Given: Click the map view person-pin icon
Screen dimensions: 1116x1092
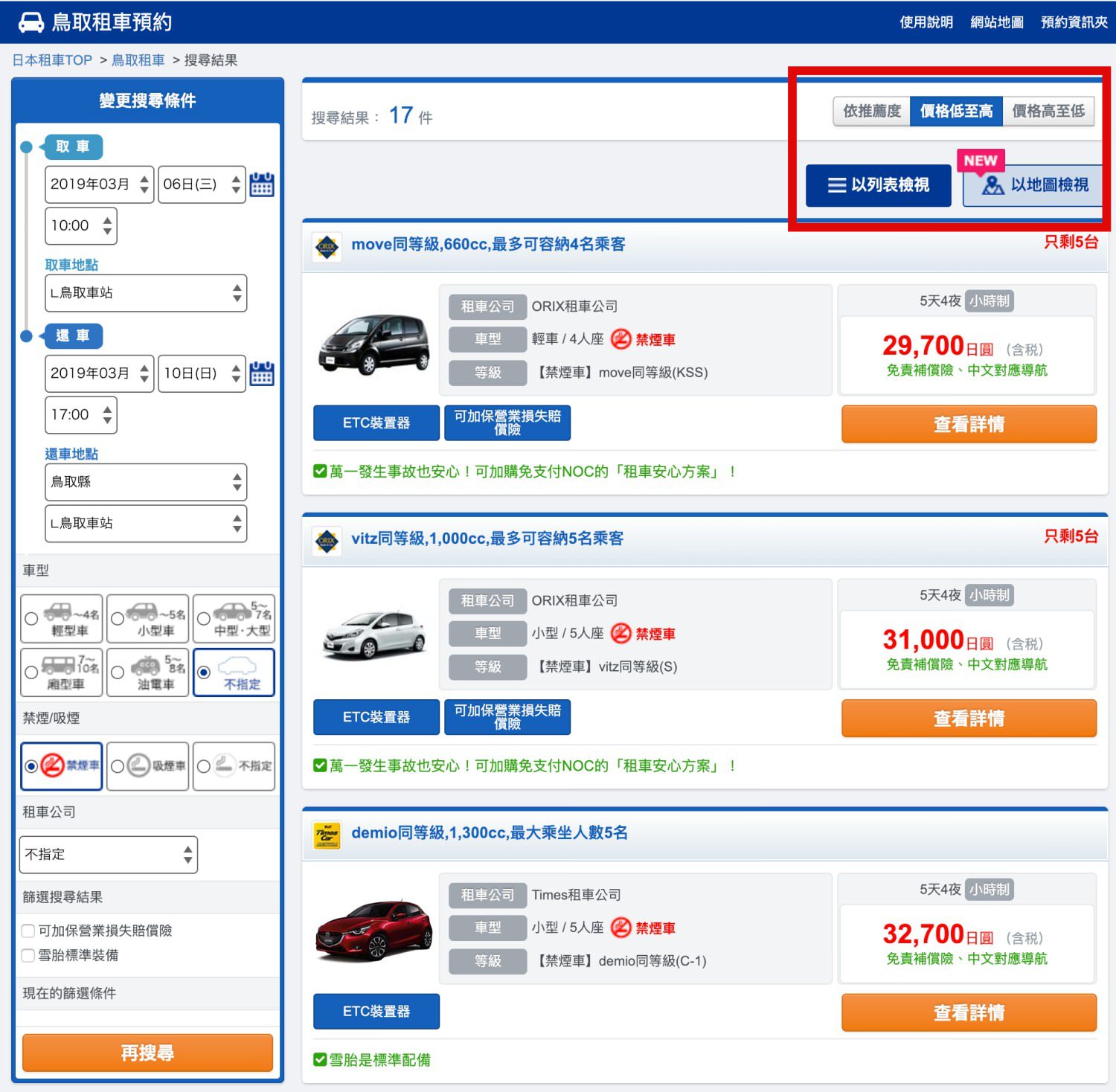Looking at the screenshot, I should tap(992, 185).
